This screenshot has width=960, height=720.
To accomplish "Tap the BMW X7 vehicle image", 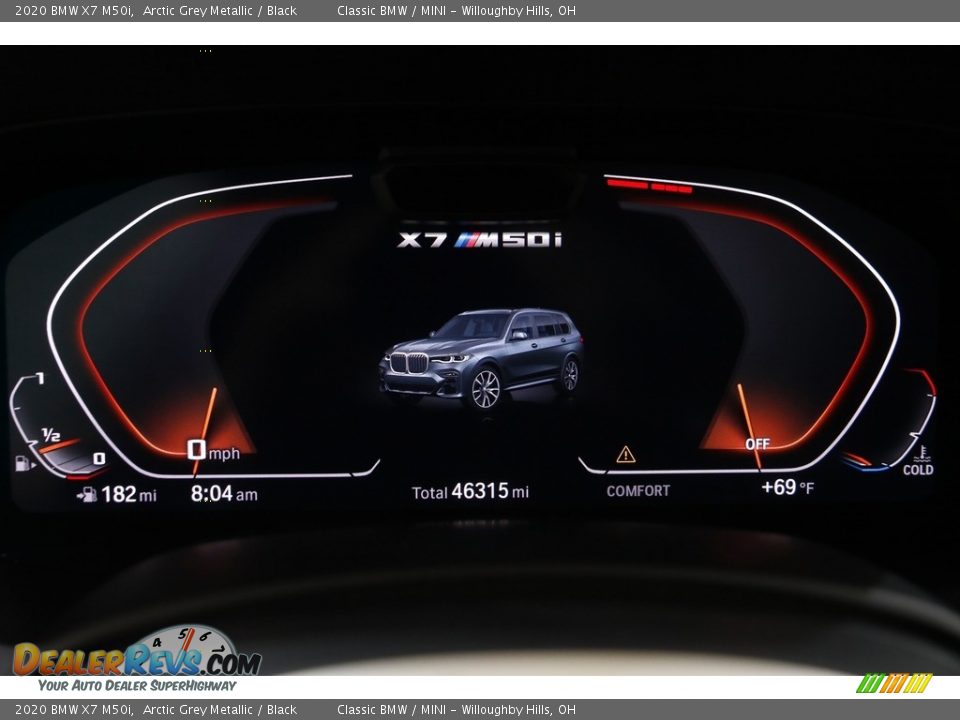I will 481,358.
